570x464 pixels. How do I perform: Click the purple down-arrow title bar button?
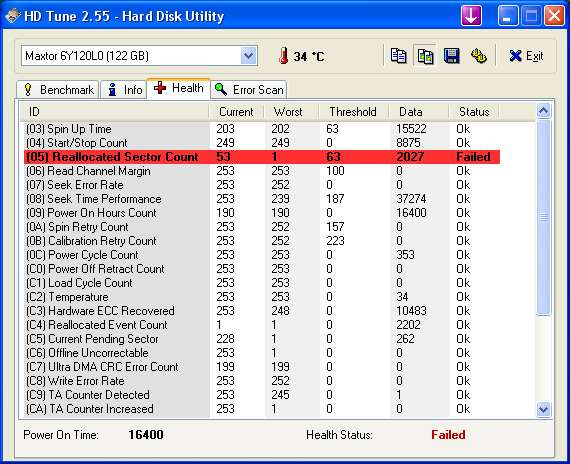[471, 16]
